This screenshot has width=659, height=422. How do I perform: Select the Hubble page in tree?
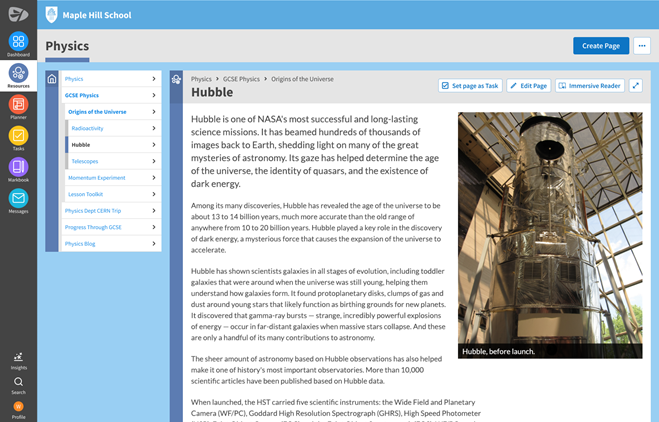81,145
